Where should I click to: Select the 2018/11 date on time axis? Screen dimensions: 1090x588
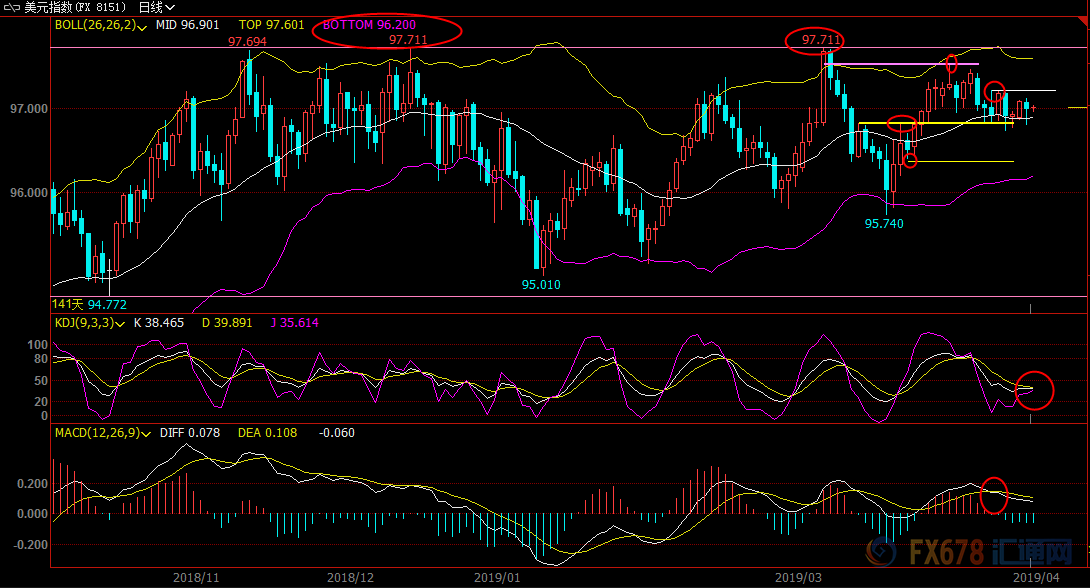click(196, 577)
